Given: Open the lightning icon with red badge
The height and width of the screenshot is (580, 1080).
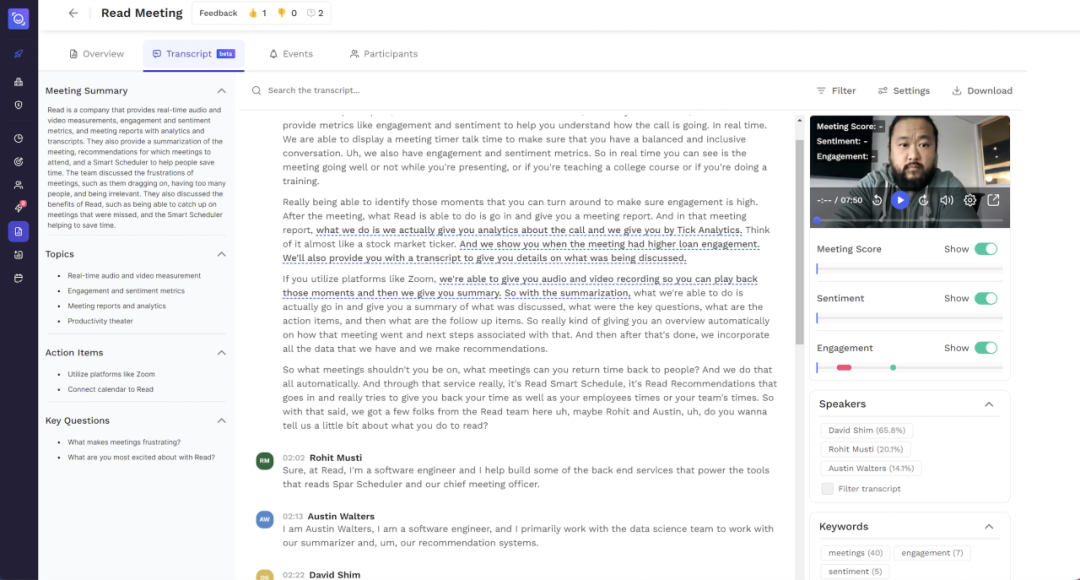Looking at the screenshot, I should (x=19, y=207).
